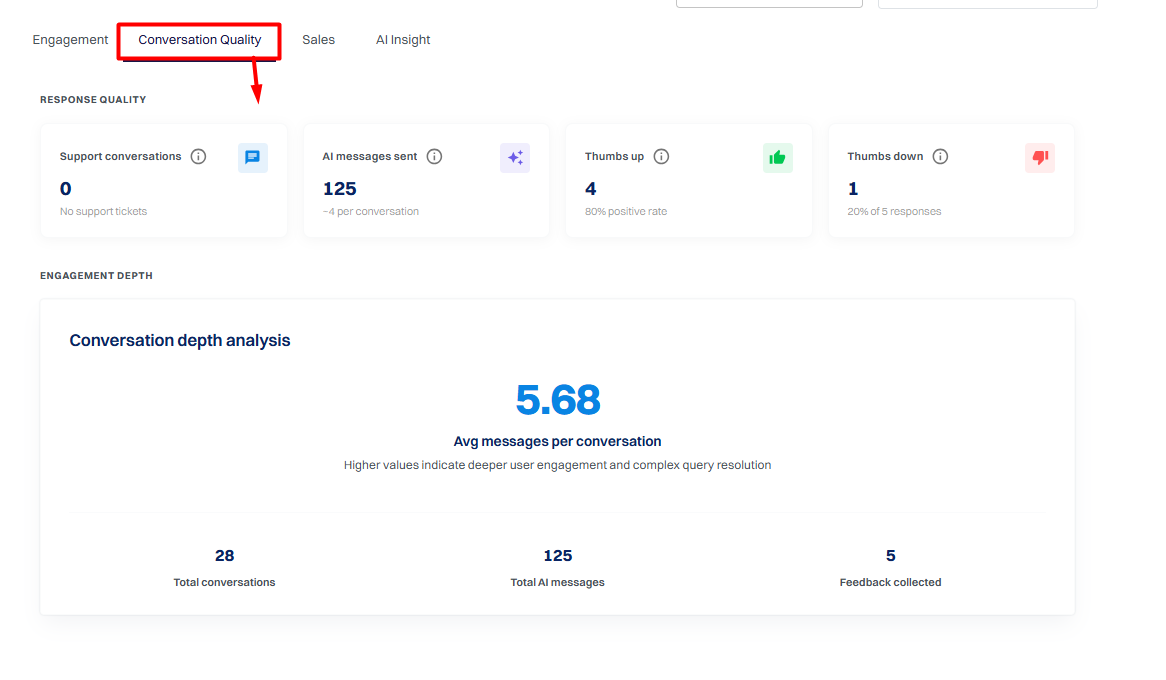Click the Support conversations card

click(x=164, y=181)
